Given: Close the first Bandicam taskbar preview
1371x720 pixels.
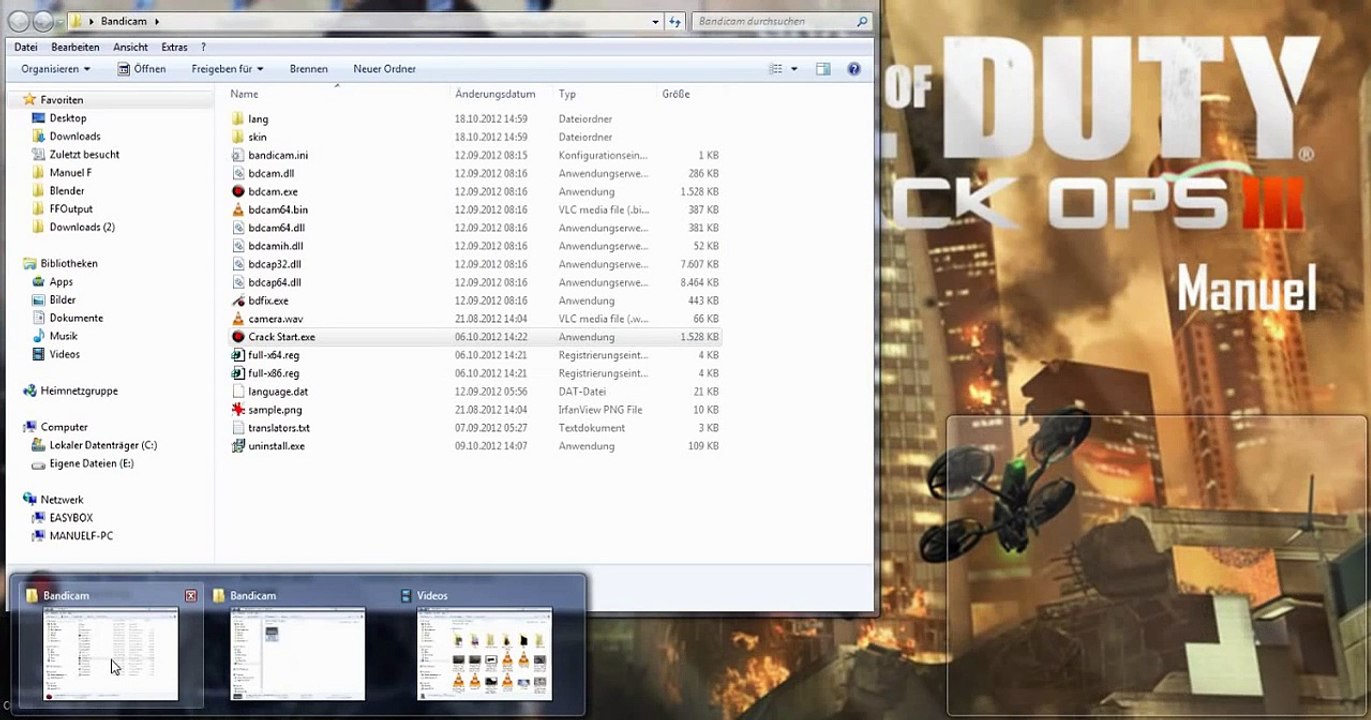Looking at the screenshot, I should (x=191, y=596).
